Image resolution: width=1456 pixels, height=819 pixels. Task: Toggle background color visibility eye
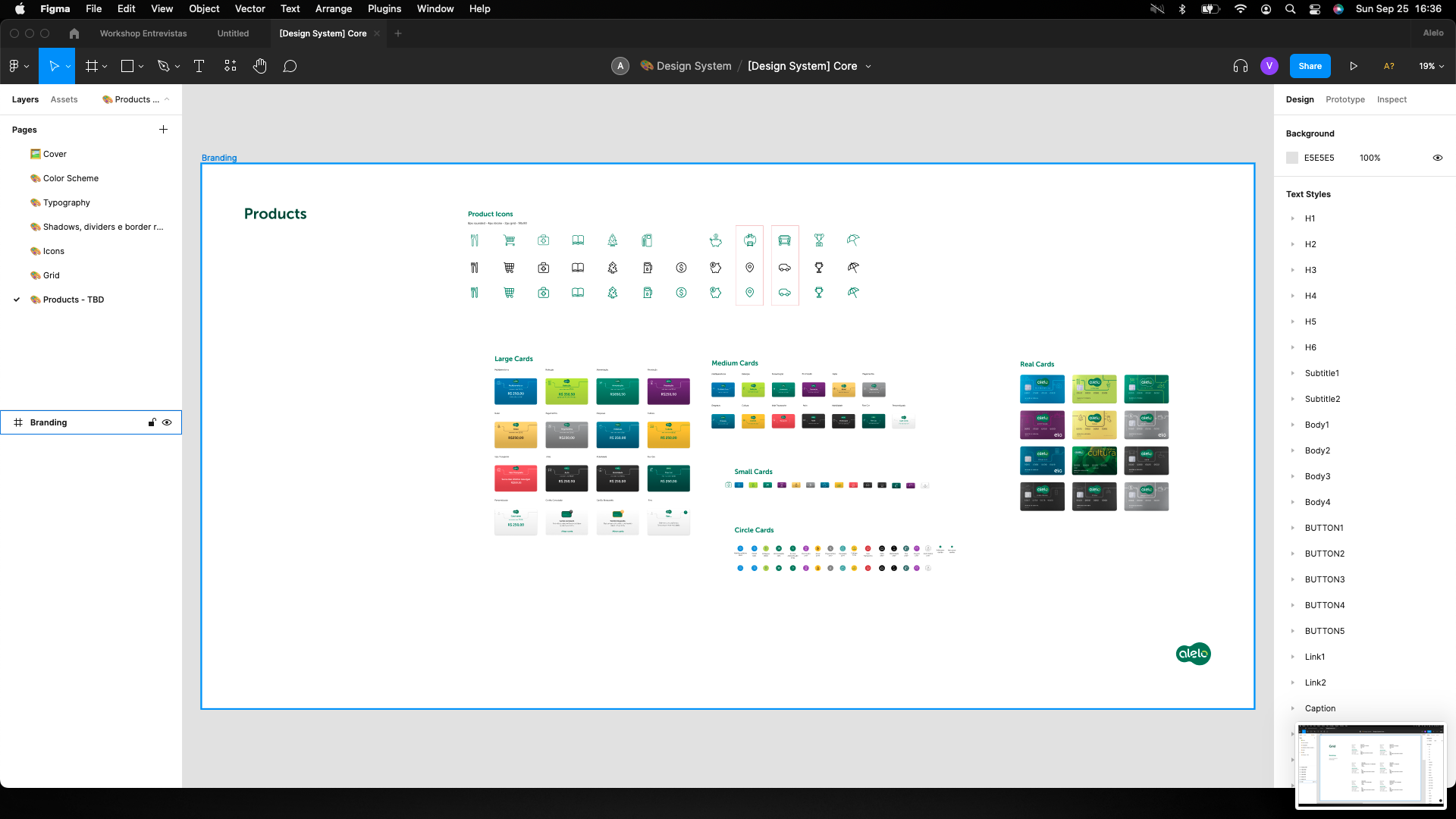pyautogui.click(x=1437, y=158)
